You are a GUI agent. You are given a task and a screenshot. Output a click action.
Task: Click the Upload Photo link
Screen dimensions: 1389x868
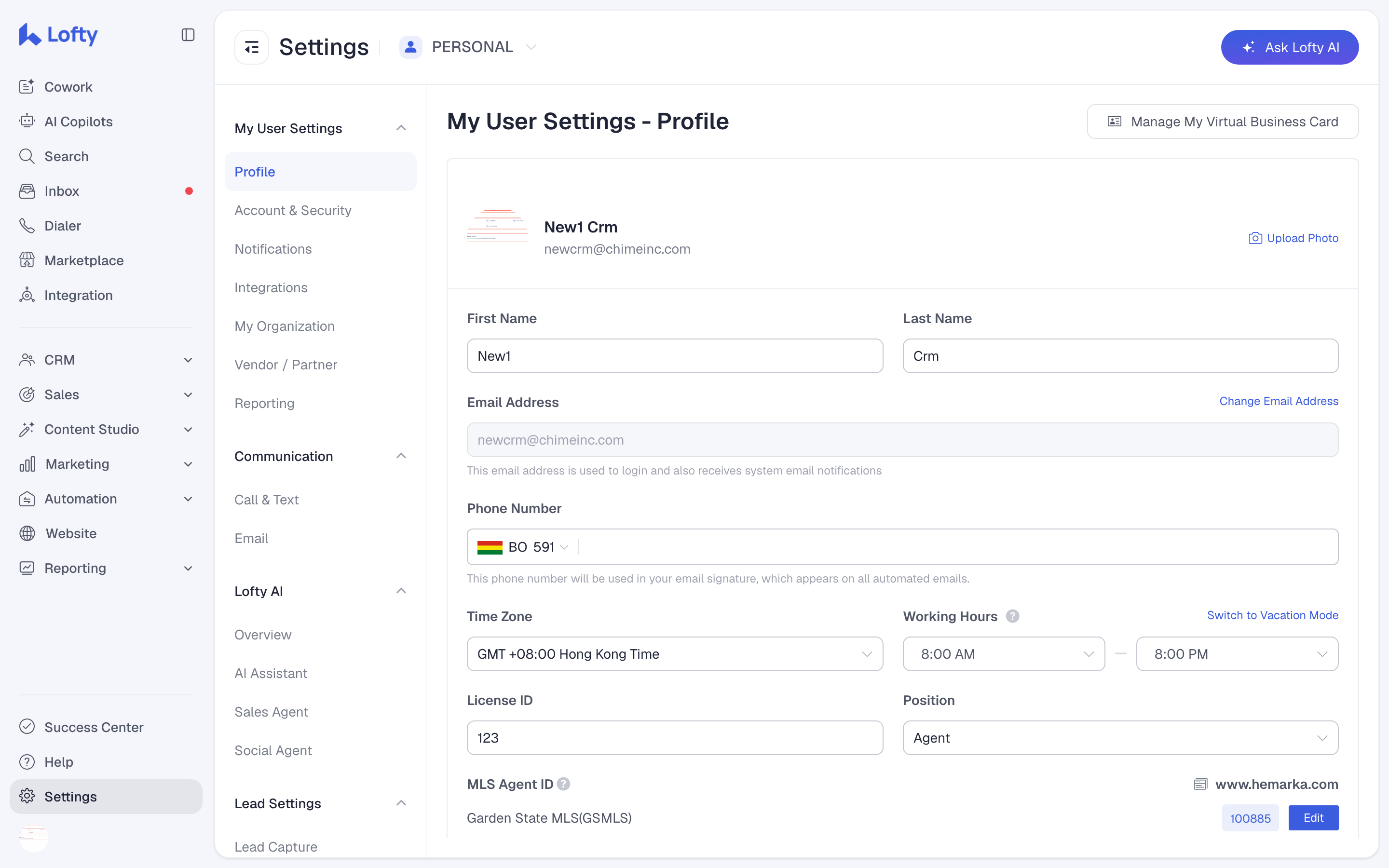[1302, 238]
